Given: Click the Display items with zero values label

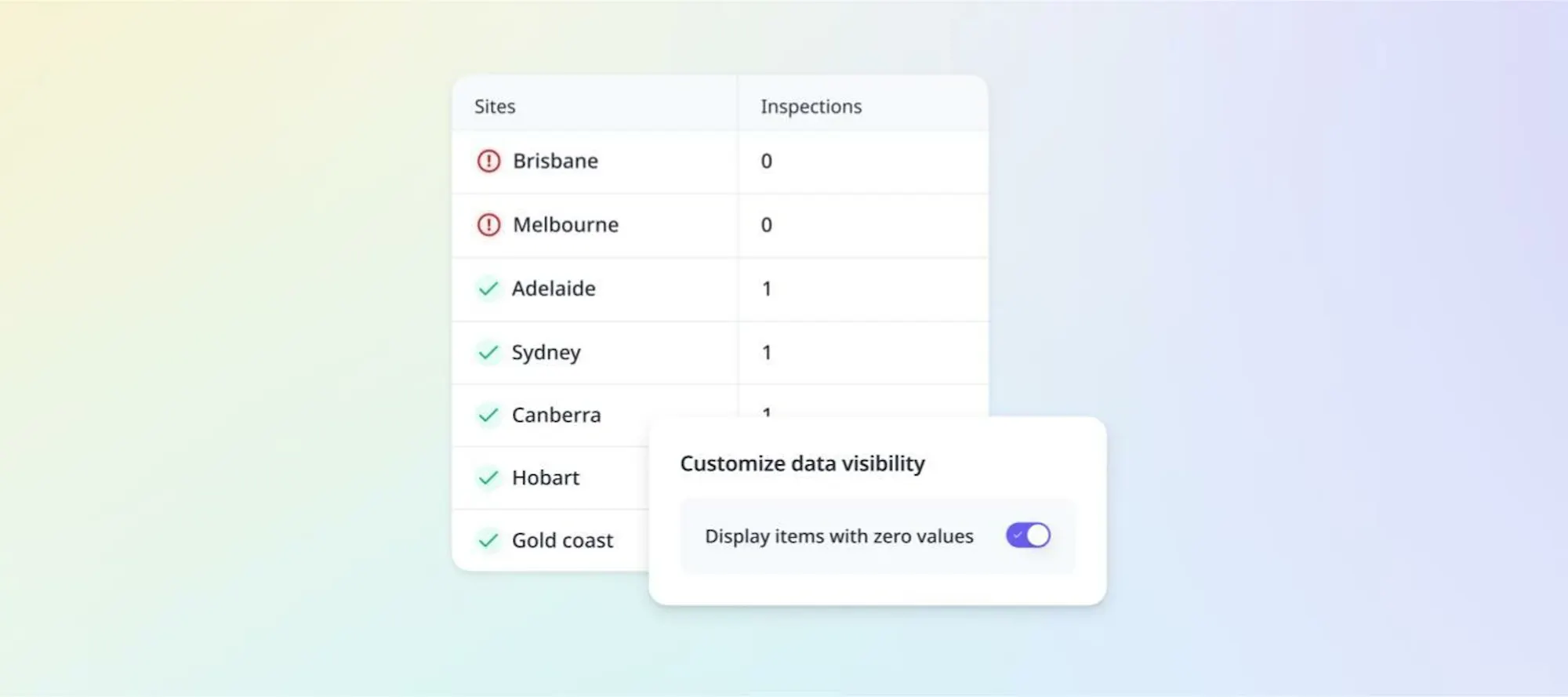Looking at the screenshot, I should [x=839, y=536].
